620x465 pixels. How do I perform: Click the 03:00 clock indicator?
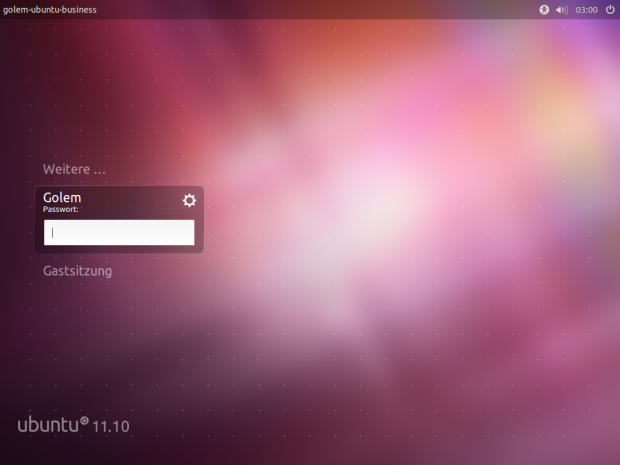pyautogui.click(x=586, y=9)
